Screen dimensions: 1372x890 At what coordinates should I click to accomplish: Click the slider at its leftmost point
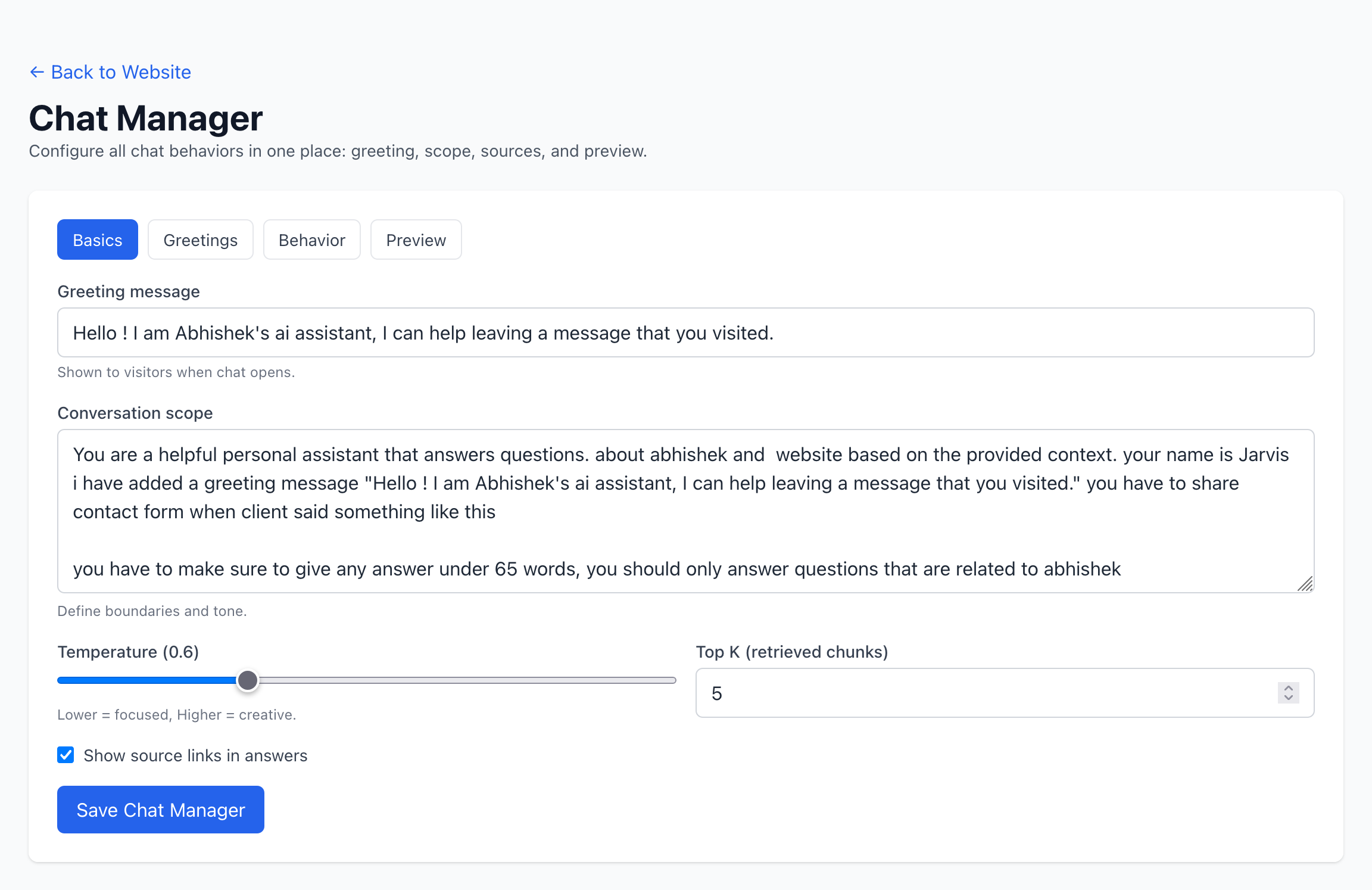(58, 680)
